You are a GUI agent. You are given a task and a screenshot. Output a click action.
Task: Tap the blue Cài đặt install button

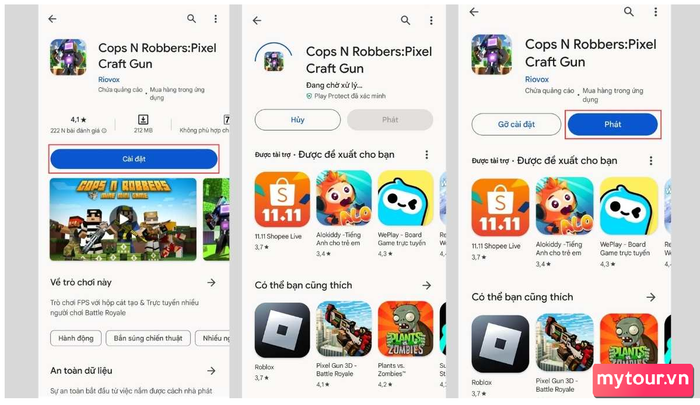pos(134,159)
